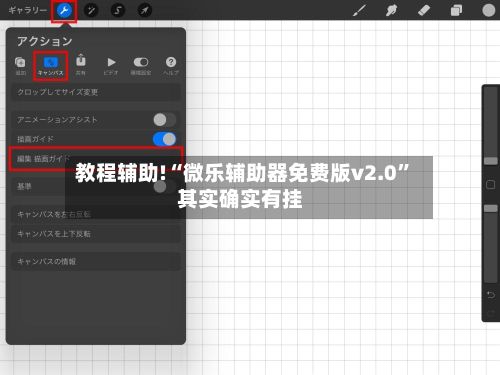Viewport: 500px width, 375px height.
Task: Toggle the 基準 reference switch
Action: (164, 187)
